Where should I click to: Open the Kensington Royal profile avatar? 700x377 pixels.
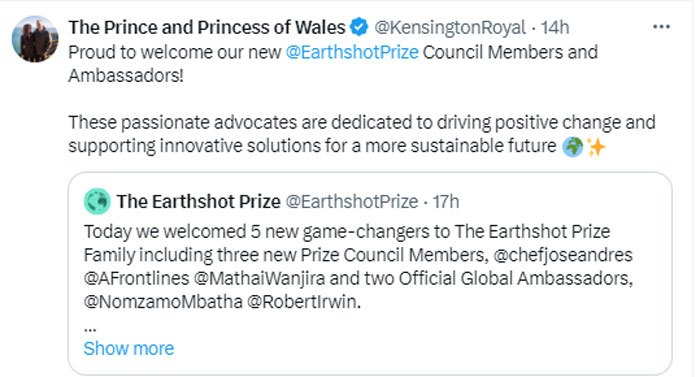(x=35, y=39)
